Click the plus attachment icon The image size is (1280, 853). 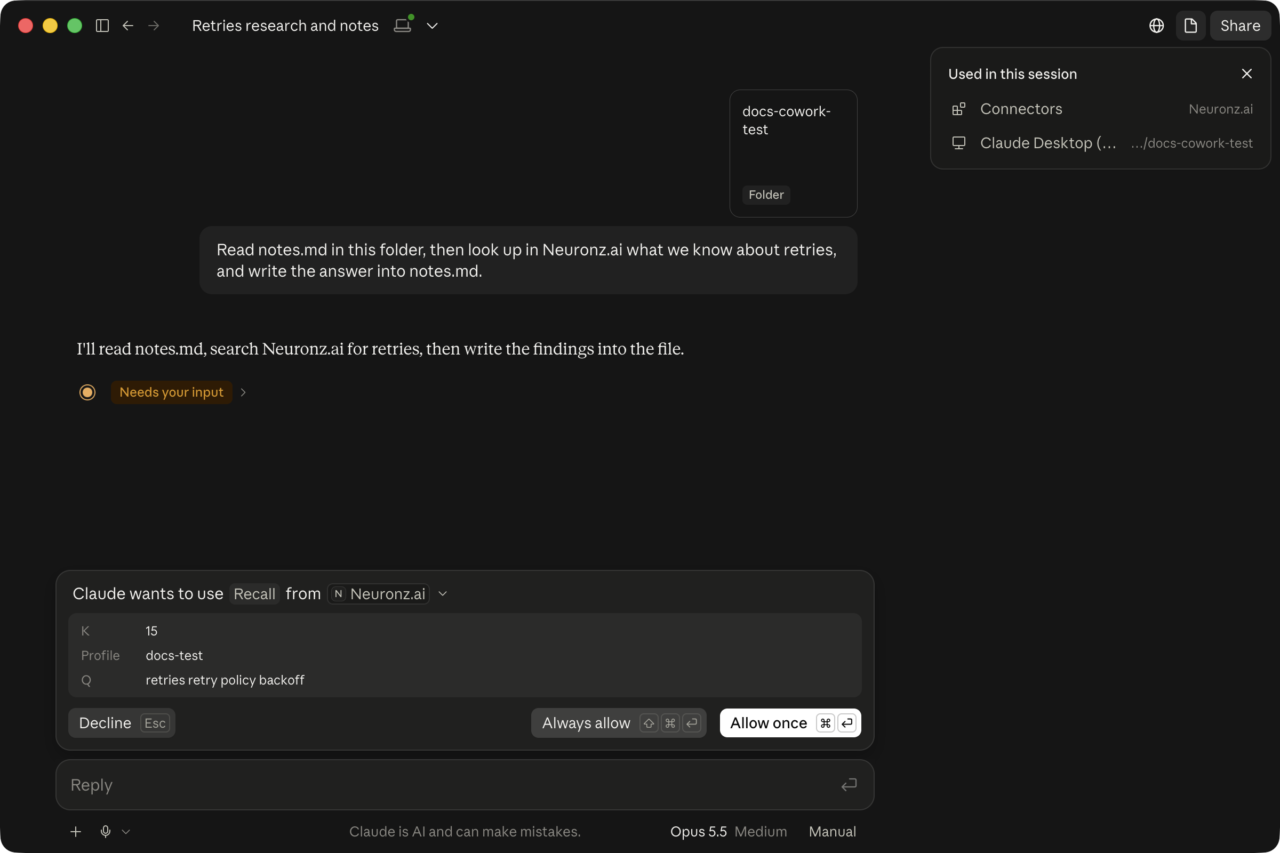[x=75, y=831]
